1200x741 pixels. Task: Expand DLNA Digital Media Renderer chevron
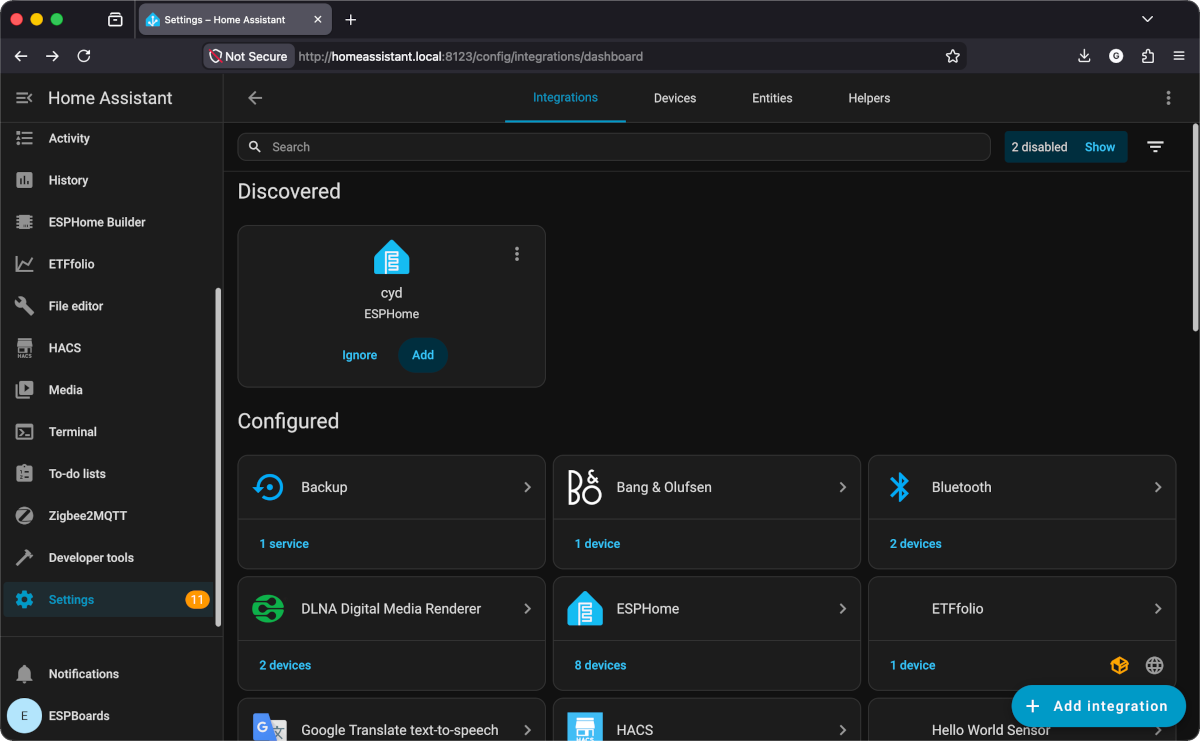(528, 609)
